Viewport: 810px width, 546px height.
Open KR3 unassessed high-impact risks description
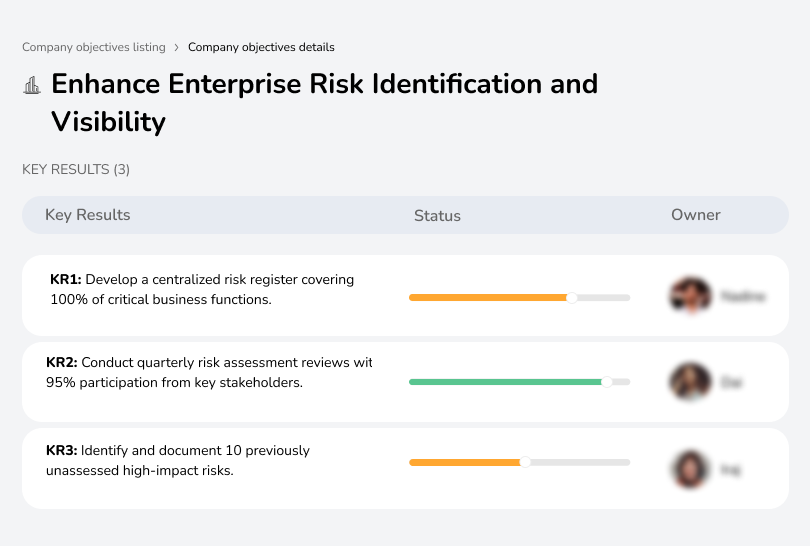pos(178,460)
